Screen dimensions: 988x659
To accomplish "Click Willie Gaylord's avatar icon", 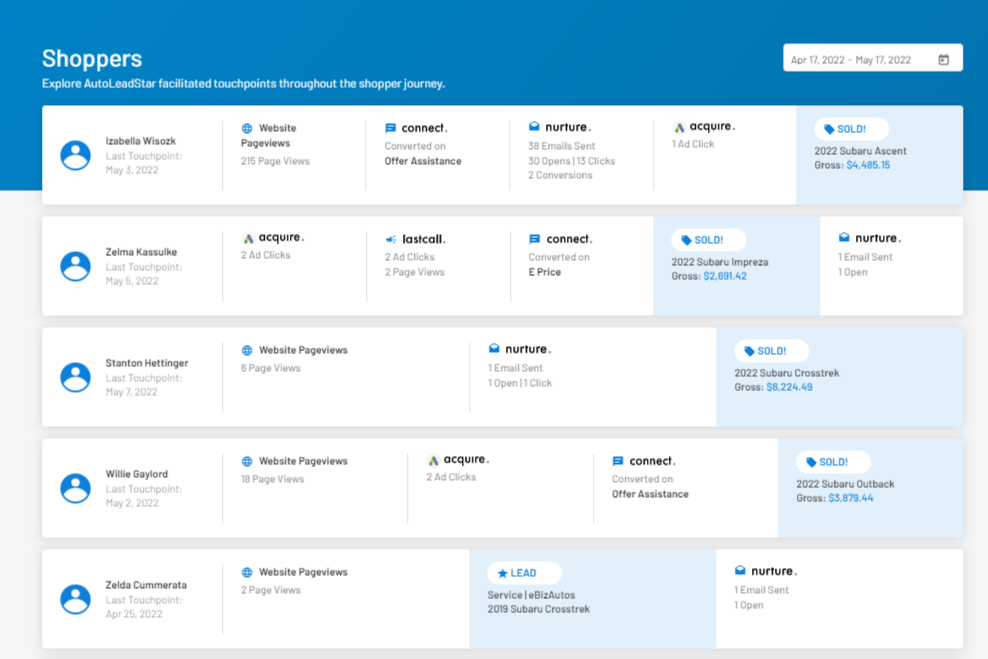I will [x=76, y=488].
